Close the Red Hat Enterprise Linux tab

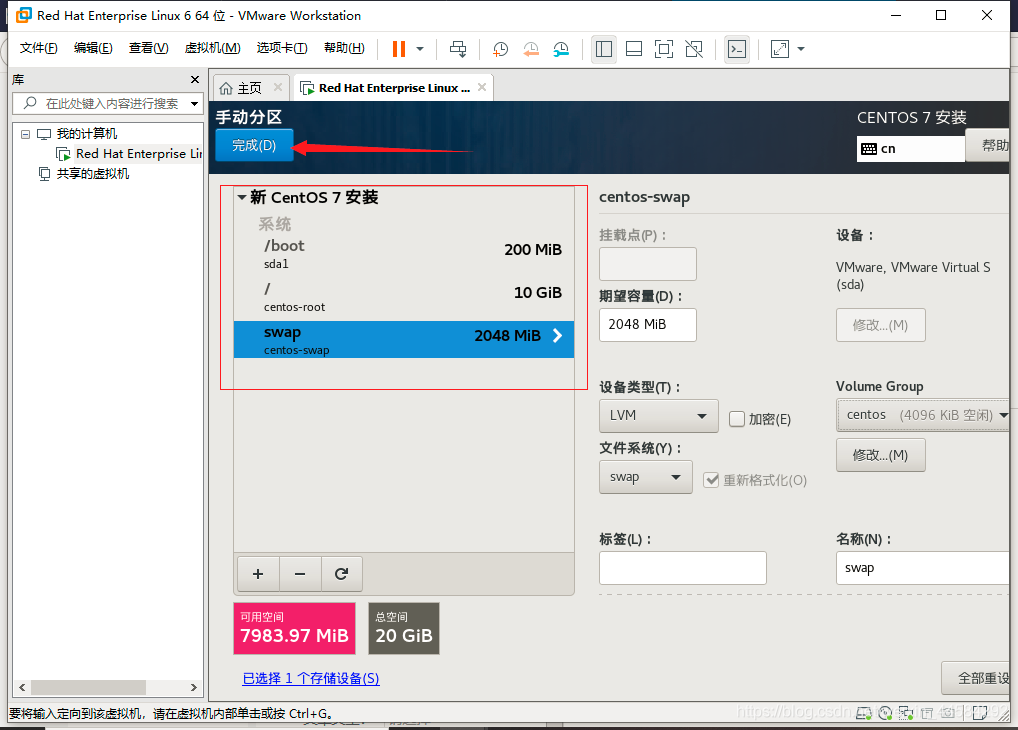click(x=482, y=87)
